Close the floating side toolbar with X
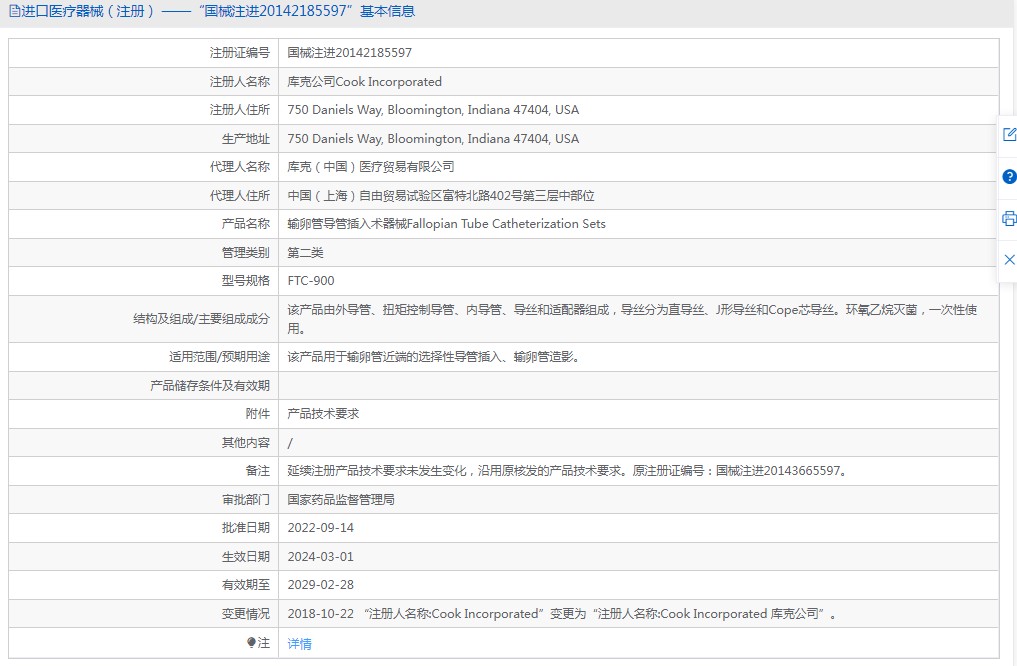The width and height of the screenshot is (1017, 666). (x=1008, y=260)
